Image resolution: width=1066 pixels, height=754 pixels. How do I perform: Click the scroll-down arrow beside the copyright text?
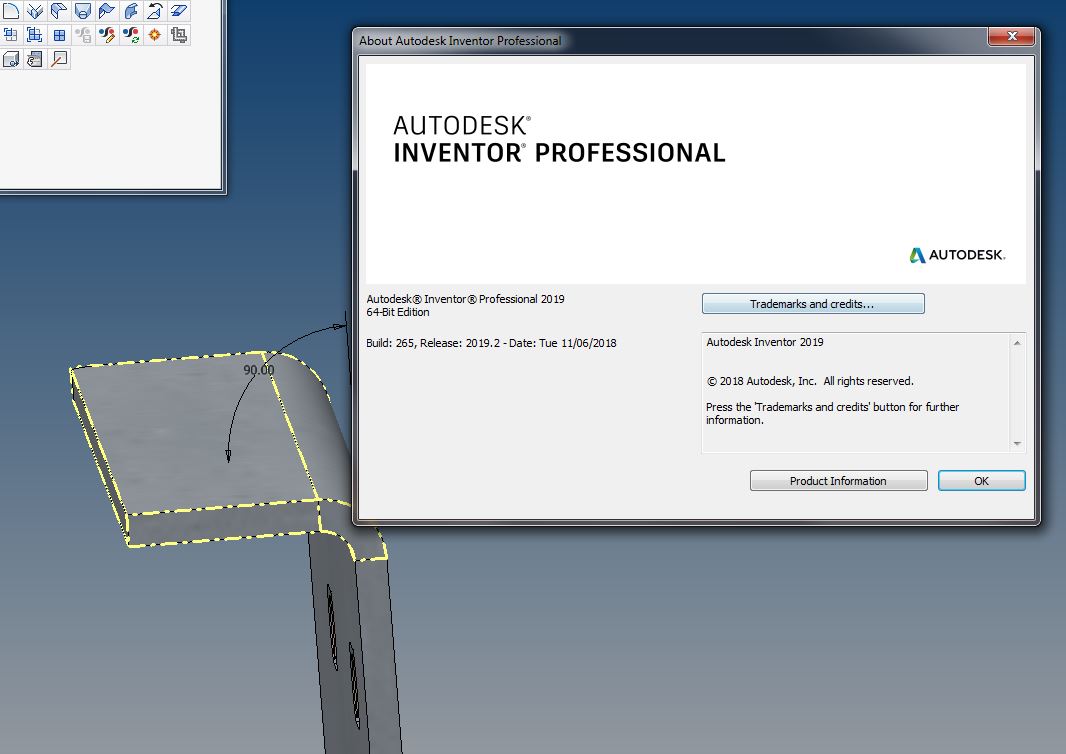[x=1018, y=443]
